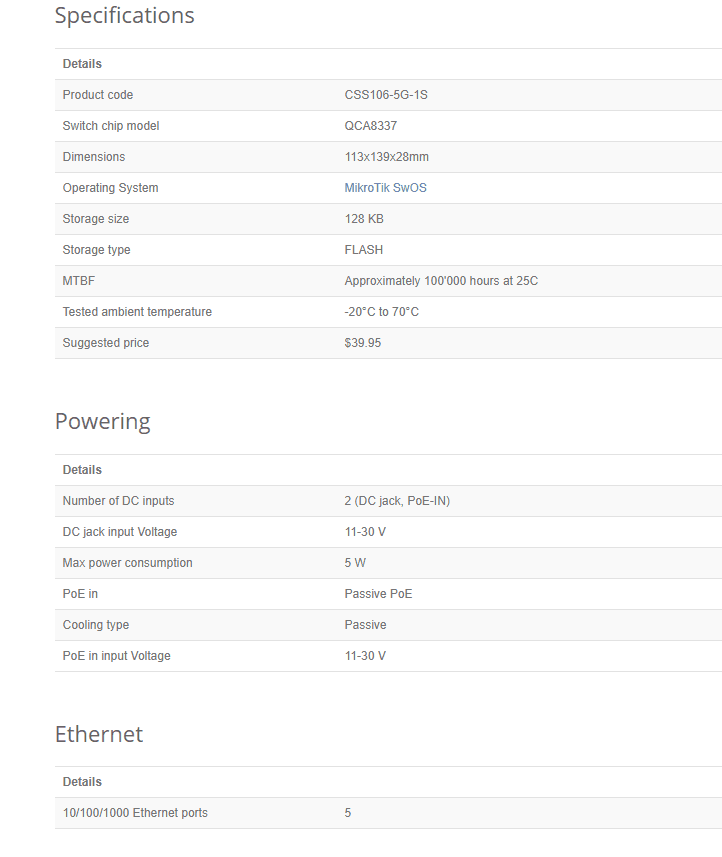This screenshot has width=722, height=857.
Task: Click the Passive PoE value
Action: (x=378, y=594)
